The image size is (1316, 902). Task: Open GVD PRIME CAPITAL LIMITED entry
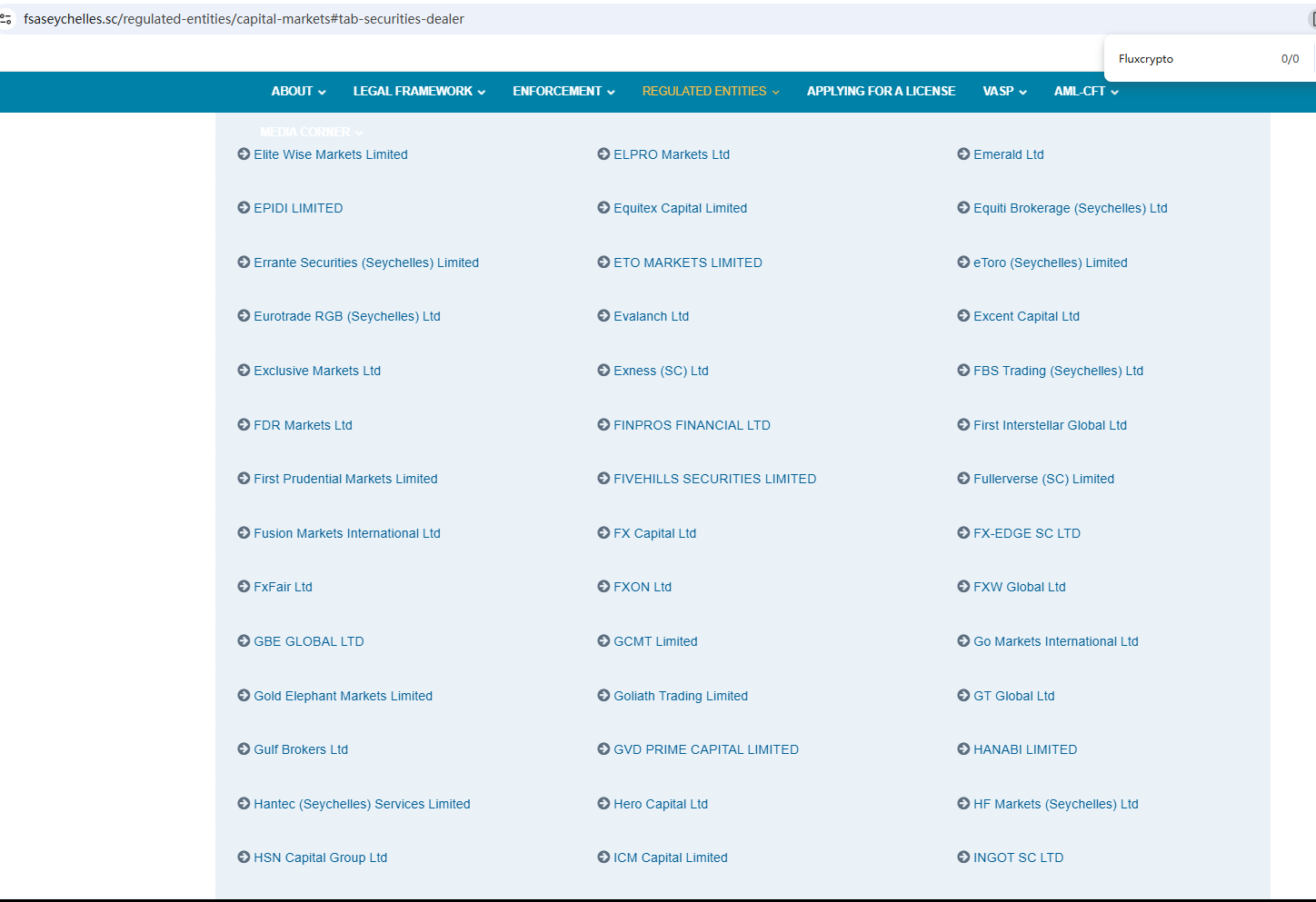(x=706, y=749)
